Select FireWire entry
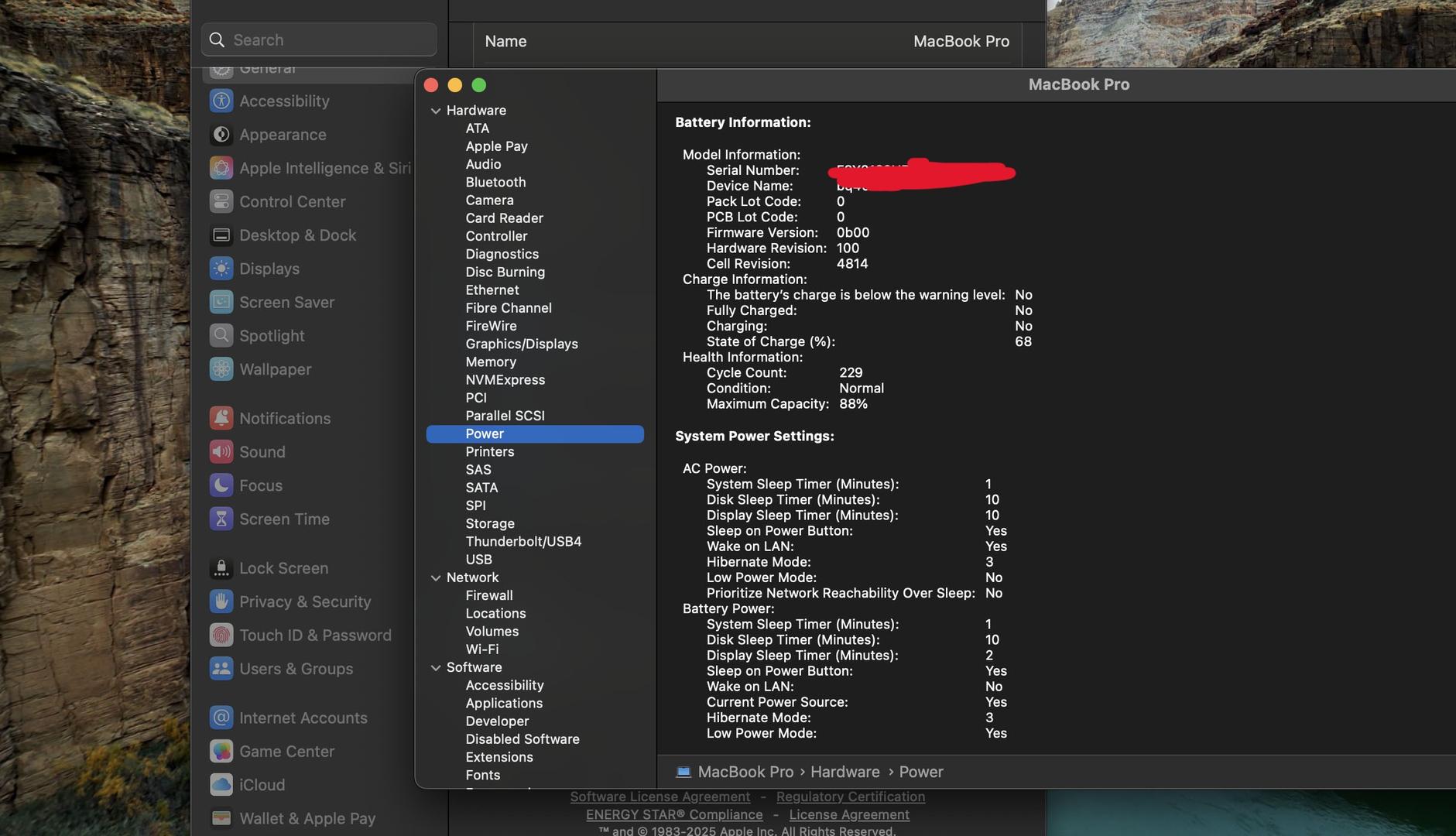1456x836 pixels. tap(491, 326)
